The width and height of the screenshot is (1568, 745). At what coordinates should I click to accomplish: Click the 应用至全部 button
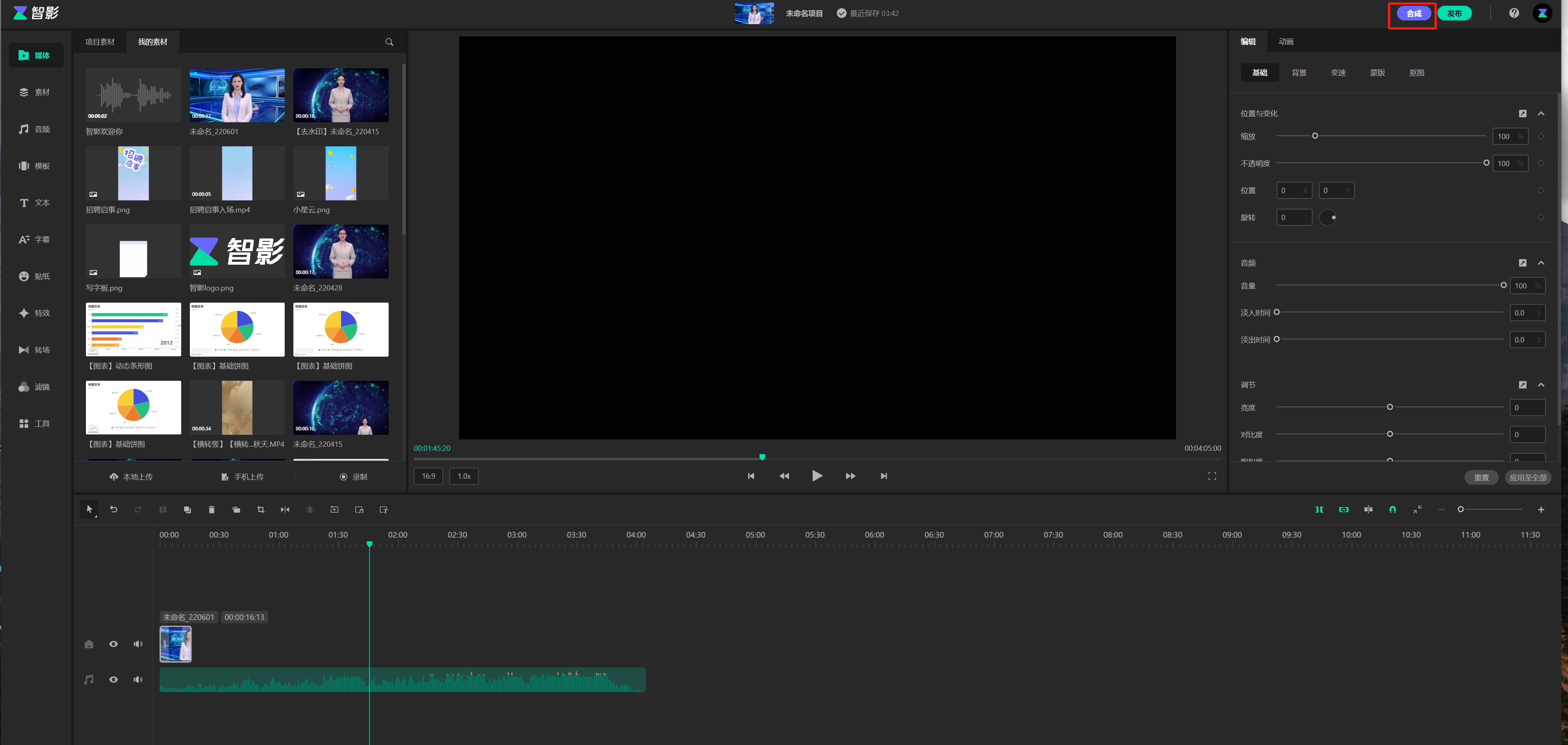coord(1527,478)
